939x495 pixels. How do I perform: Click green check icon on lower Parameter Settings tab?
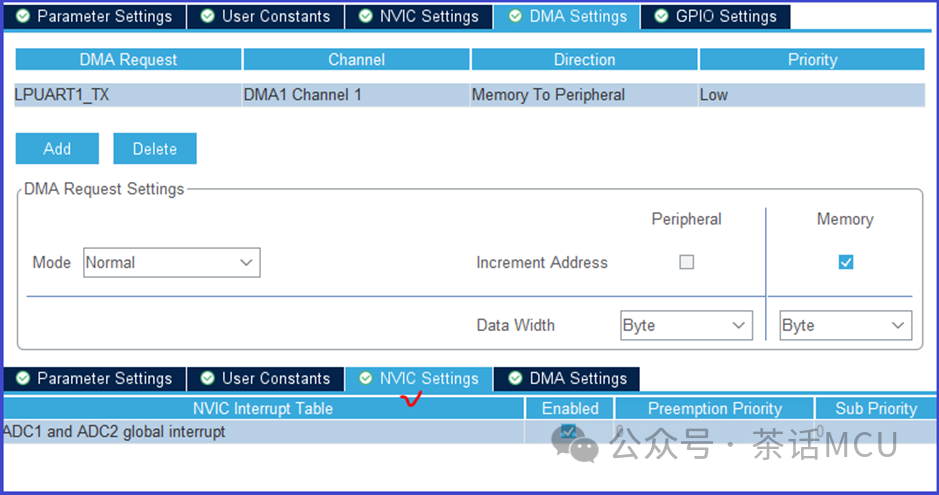tap(23, 378)
